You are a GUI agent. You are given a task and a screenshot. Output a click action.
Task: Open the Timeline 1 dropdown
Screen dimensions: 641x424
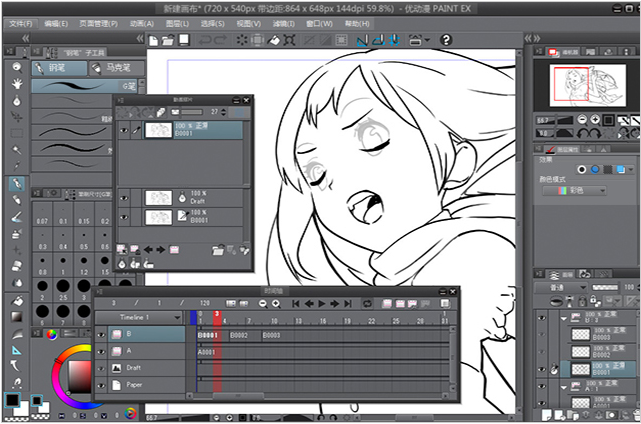pos(139,317)
